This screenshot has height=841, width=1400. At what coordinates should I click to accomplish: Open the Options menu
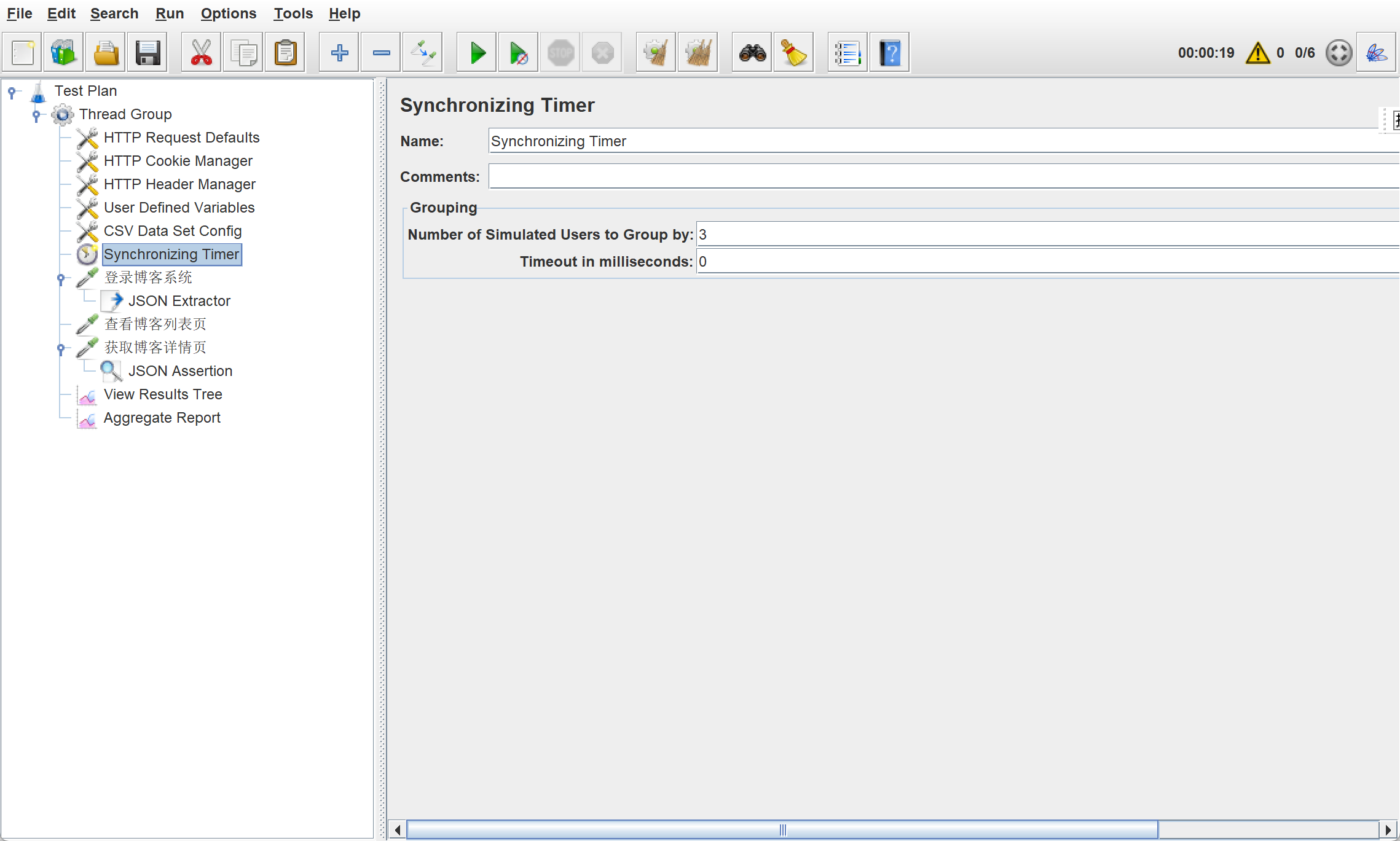tap(228, 14)
